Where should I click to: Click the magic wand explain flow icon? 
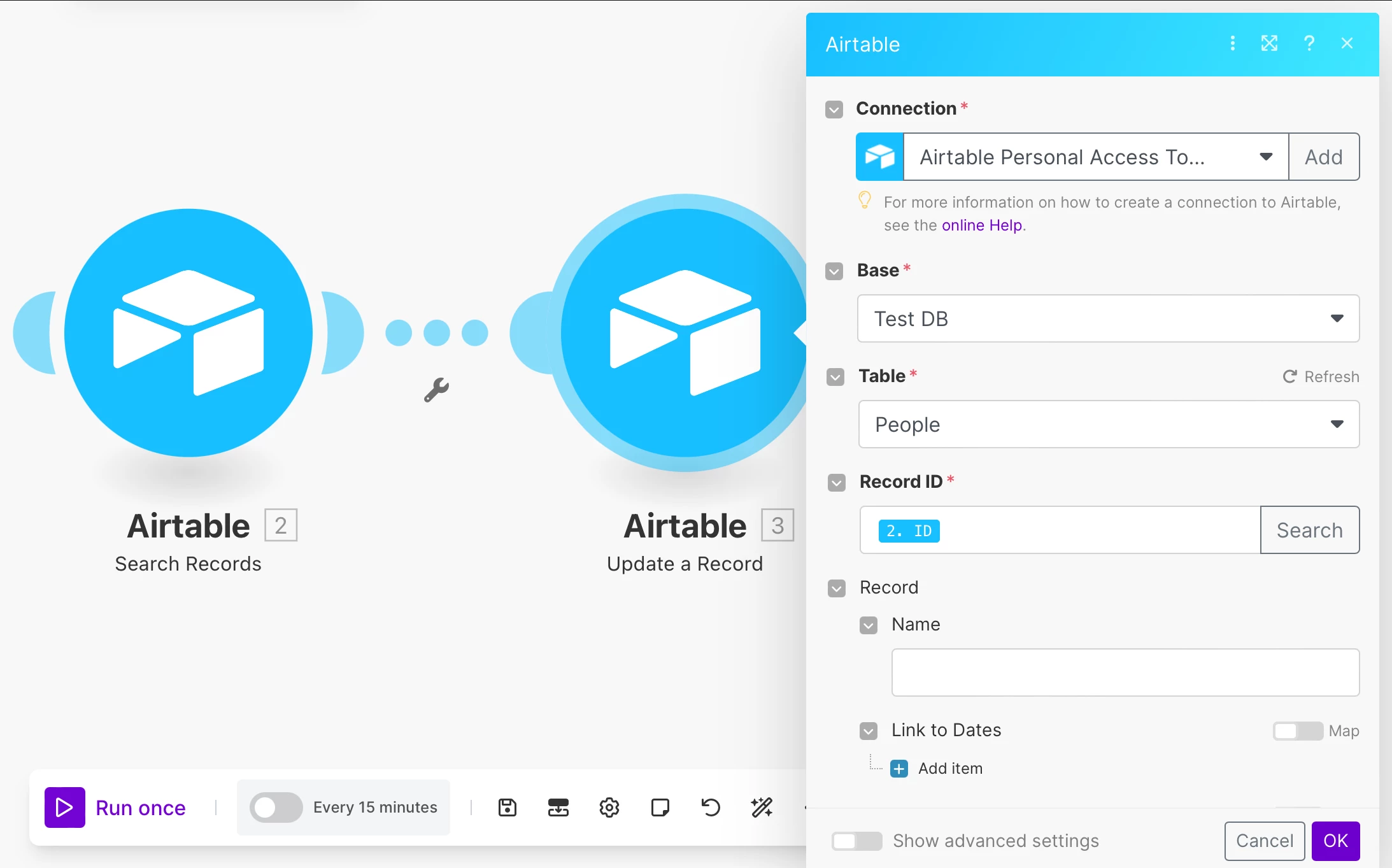[762, 808]
